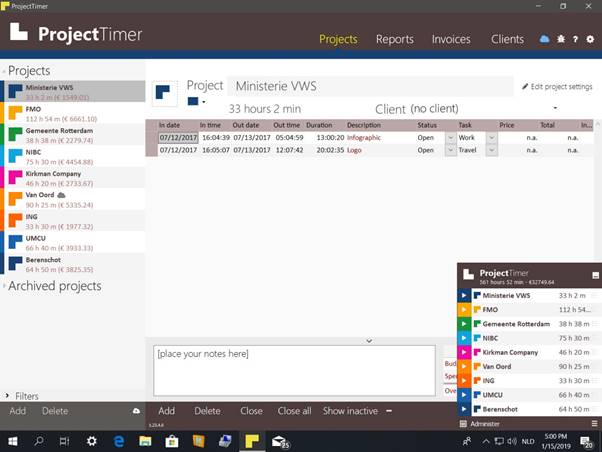Select Gemeente Rotterdam project in sidebar
This screenshot has height=452, width=602.
75,135
